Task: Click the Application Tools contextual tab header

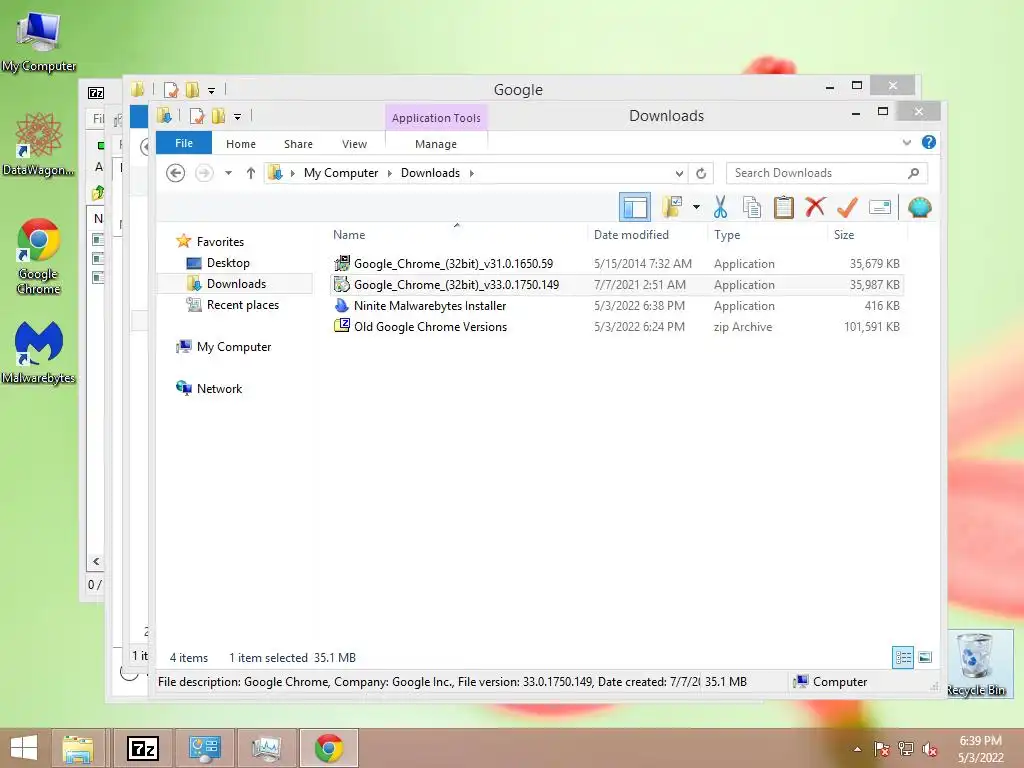Action: (x=436, y=118)
